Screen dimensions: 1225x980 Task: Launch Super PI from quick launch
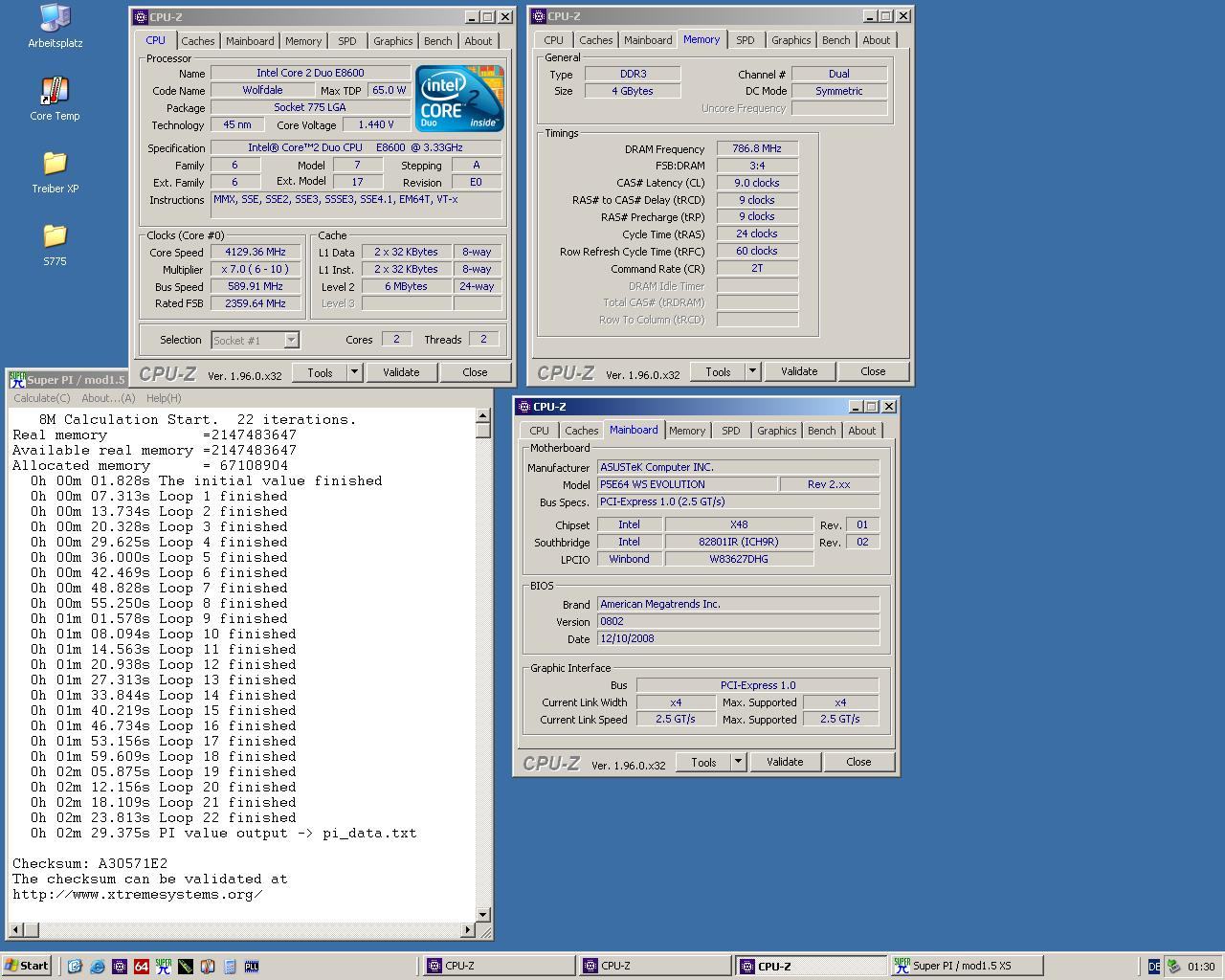(163, 967)
